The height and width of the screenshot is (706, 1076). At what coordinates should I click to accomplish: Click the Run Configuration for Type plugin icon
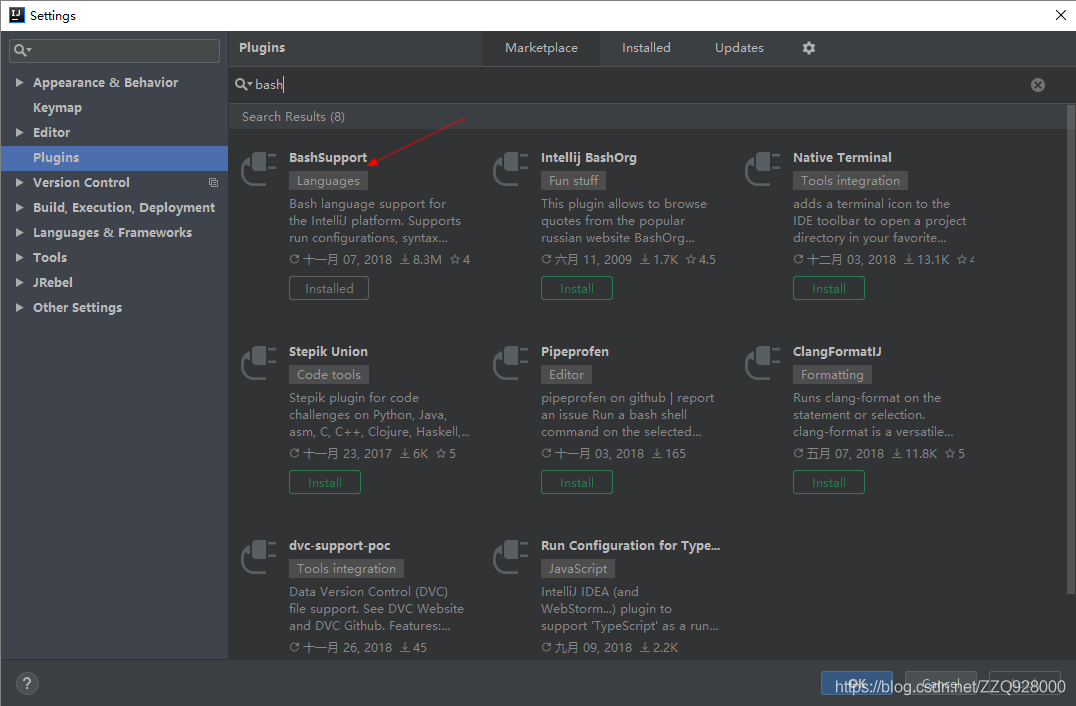(x=511, y=557)
